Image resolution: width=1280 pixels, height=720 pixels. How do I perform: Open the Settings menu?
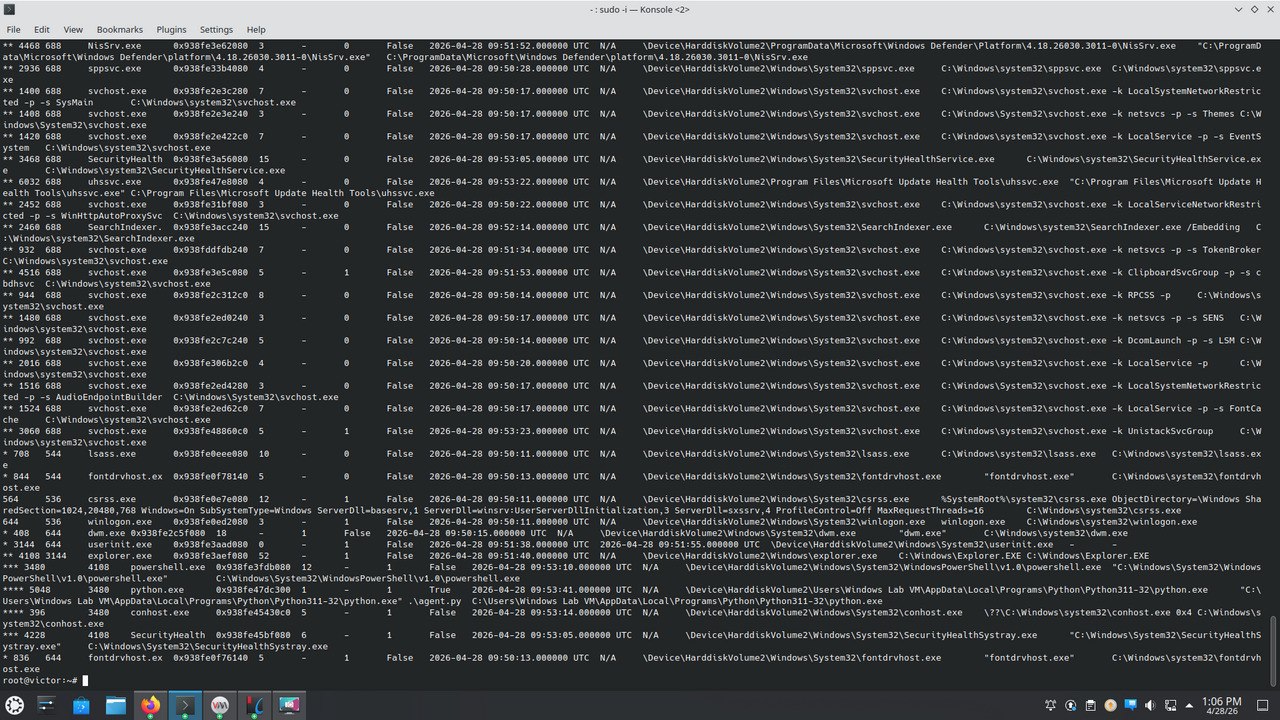tap(216, 30)
